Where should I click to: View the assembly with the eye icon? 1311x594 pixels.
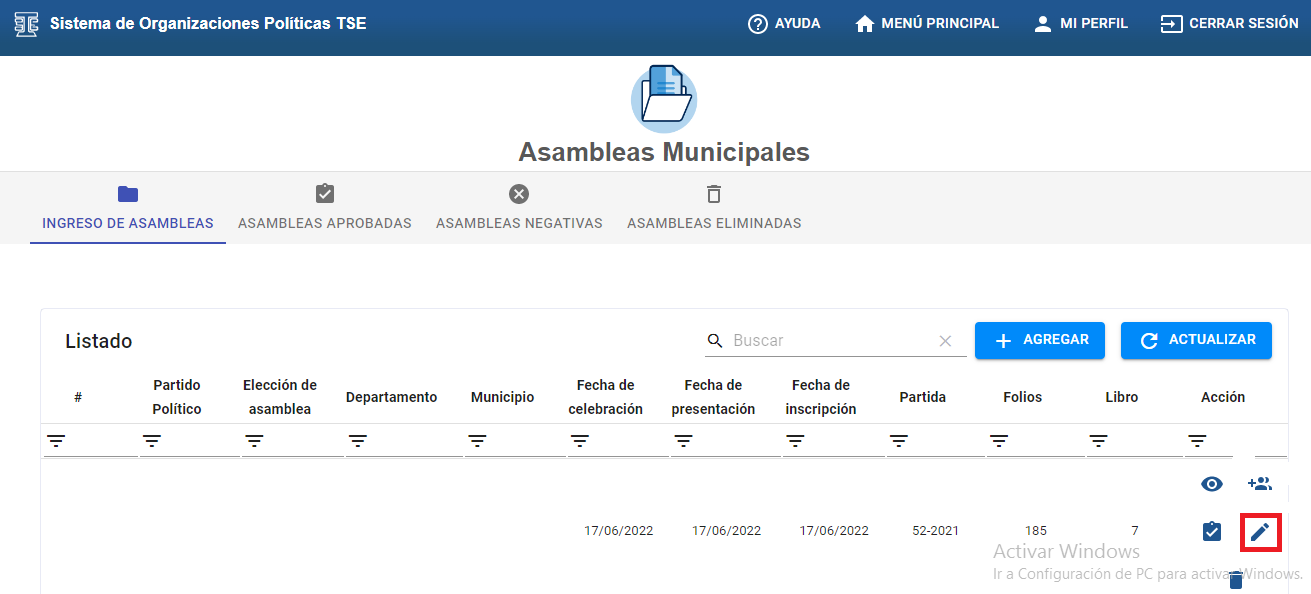[1212, 484]
